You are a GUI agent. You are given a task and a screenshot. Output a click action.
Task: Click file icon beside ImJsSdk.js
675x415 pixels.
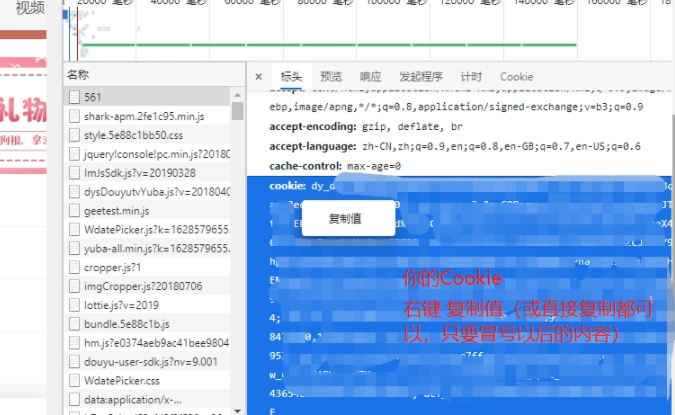click(74, 173)
